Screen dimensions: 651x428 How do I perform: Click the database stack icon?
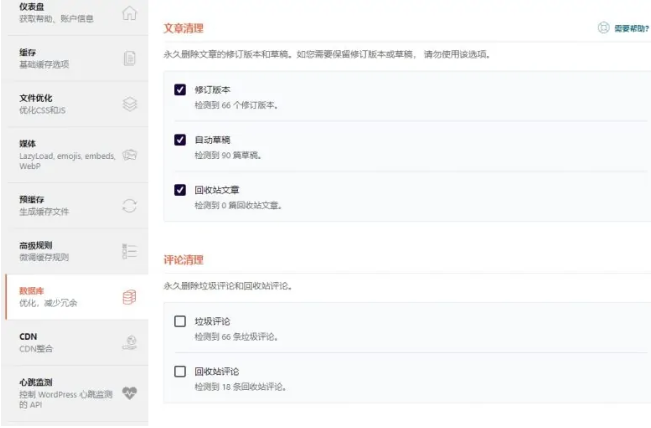pyautogui.click(x=130, y=297)
